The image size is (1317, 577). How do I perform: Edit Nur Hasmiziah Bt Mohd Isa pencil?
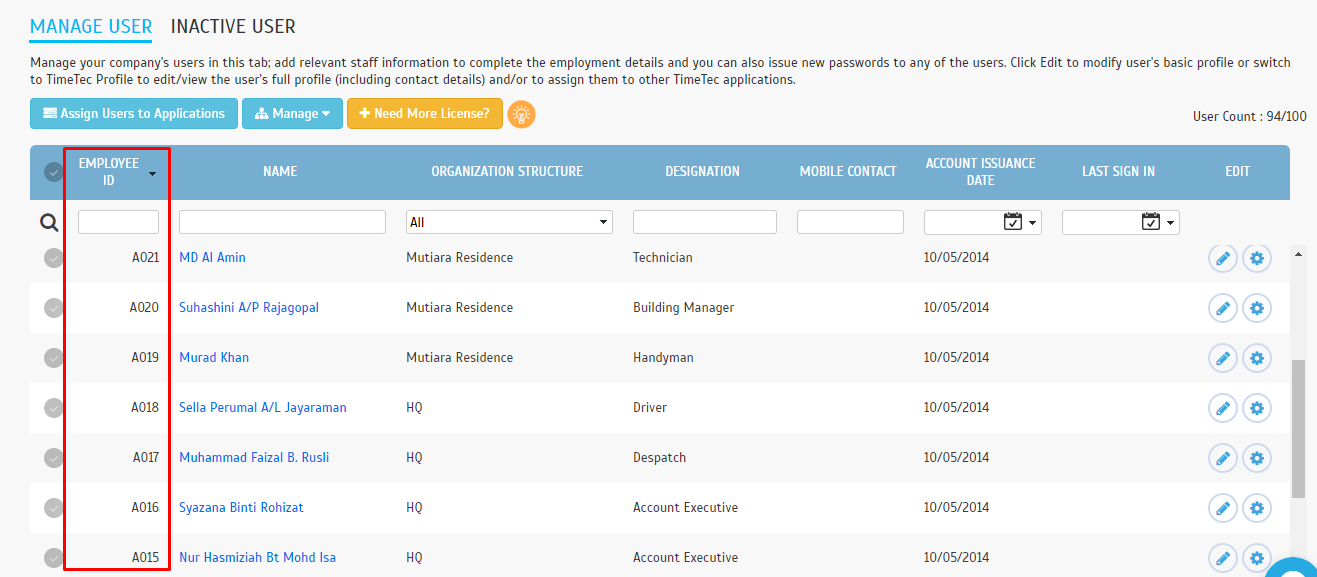[x=1222, y=558]
